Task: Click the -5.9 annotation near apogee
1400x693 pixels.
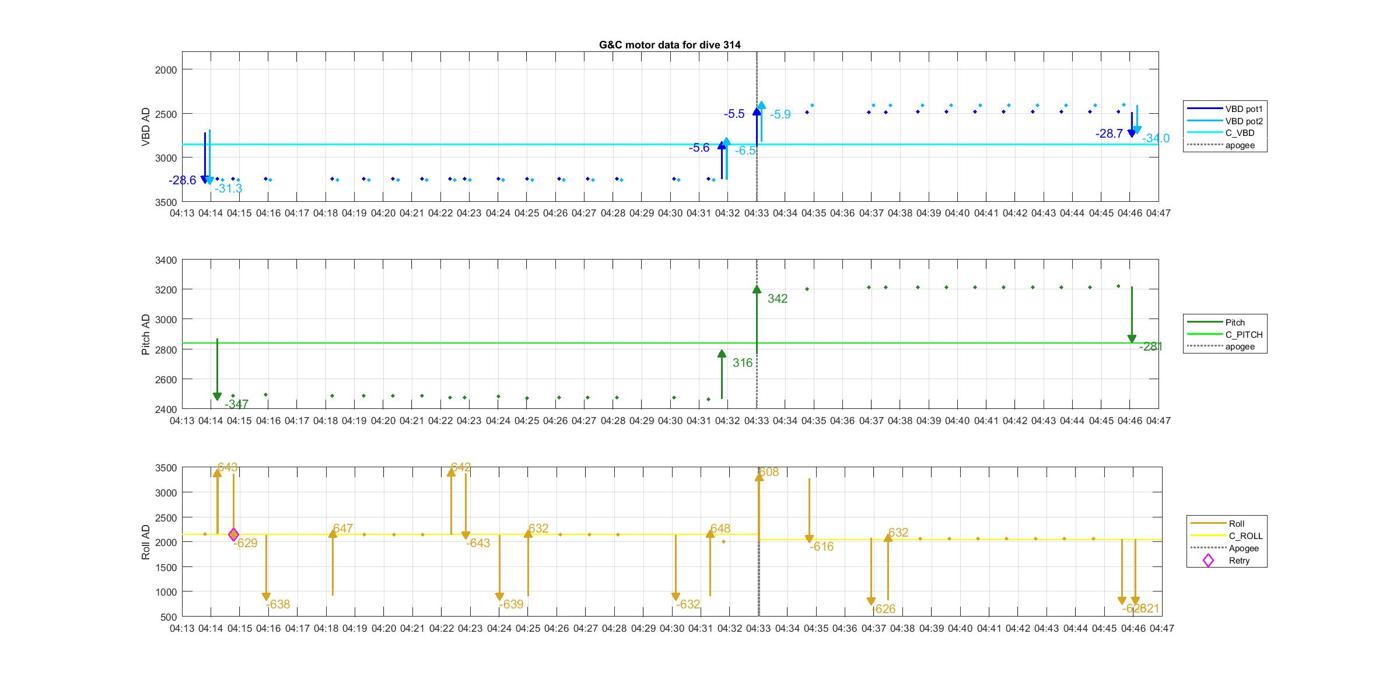Action: pos(780,115)
